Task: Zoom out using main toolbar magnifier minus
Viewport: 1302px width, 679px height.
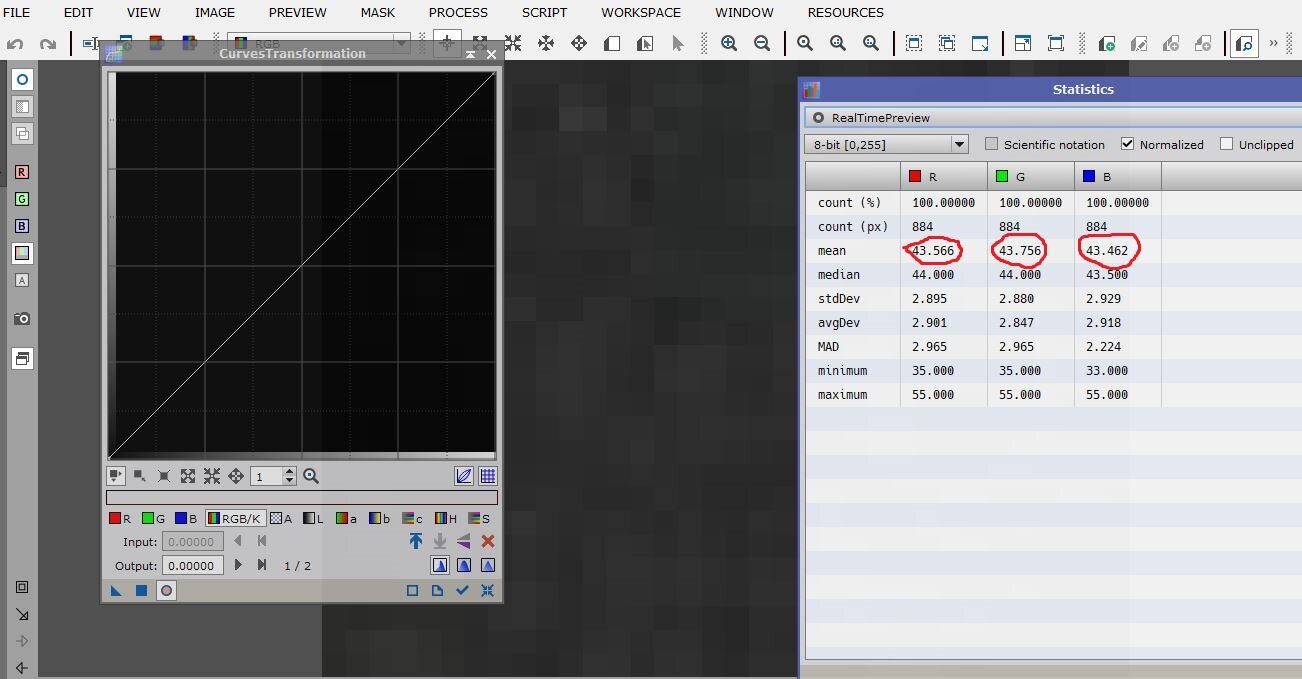Action: pyautogui.click(x=762, y=44)
